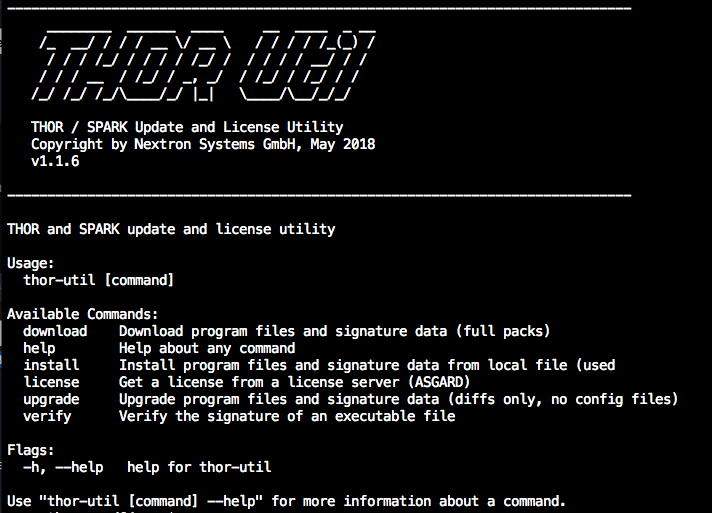Click the 'Usage:' heading
Viewport: 712px width, 513px height.
click(x=31, y=263)
